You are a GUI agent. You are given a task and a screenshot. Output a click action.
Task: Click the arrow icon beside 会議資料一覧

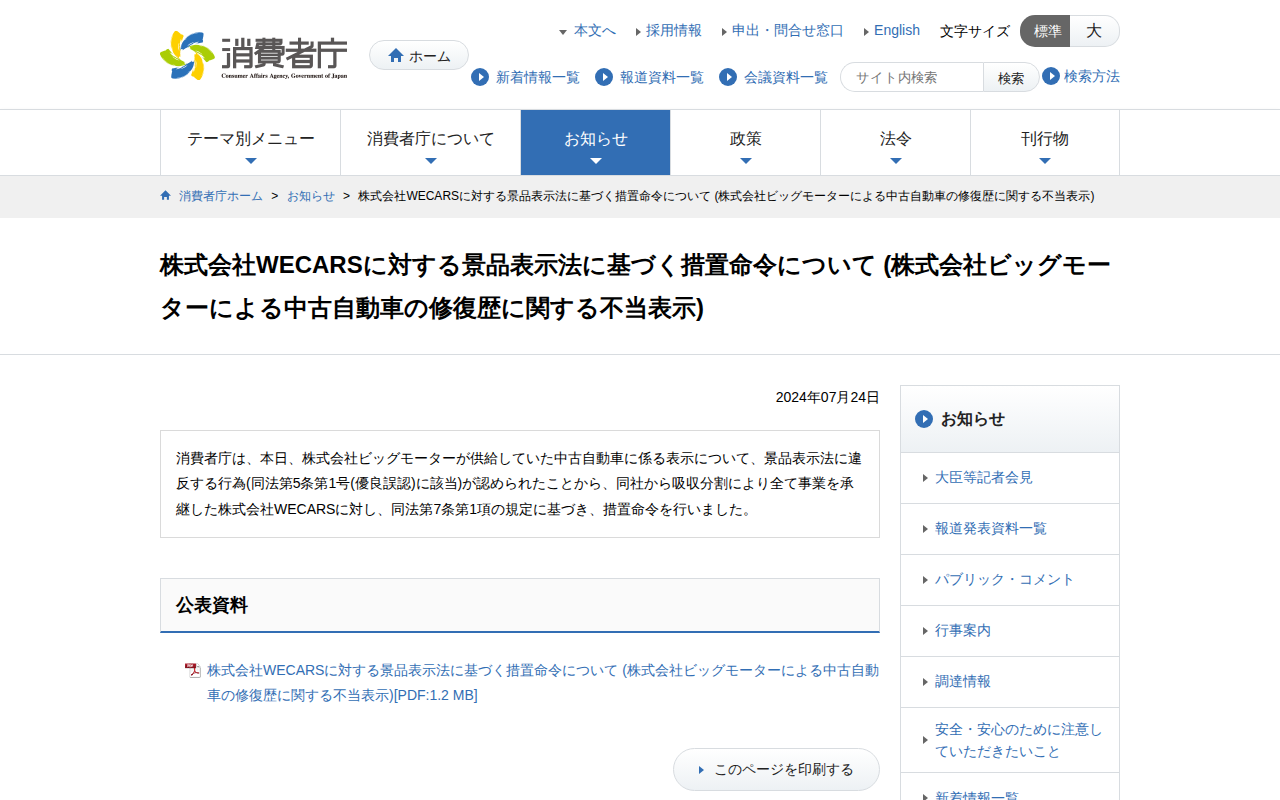pos(728,77)
